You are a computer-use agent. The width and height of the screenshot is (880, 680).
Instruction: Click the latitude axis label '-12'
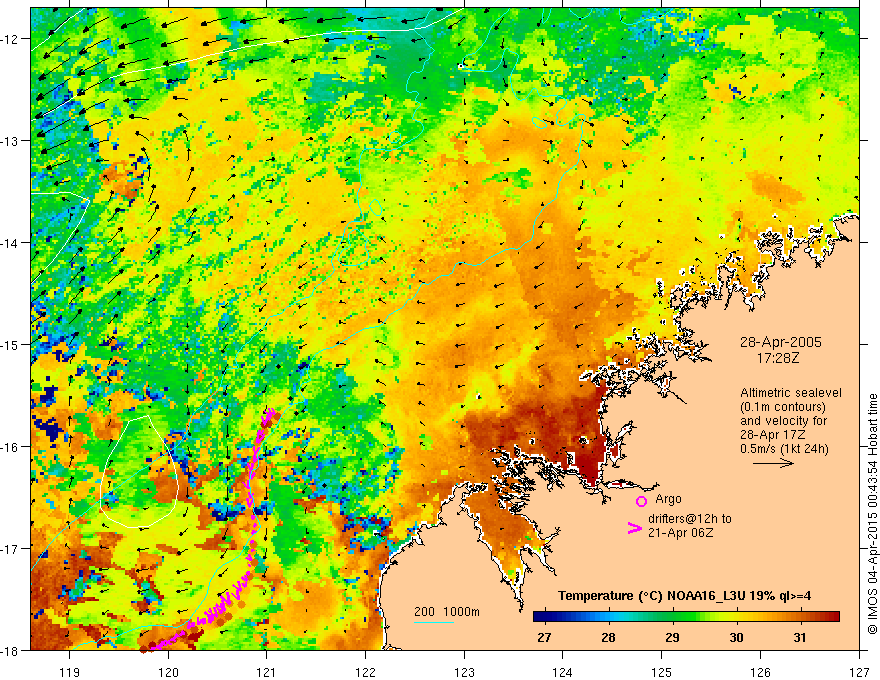coord(10,39)
